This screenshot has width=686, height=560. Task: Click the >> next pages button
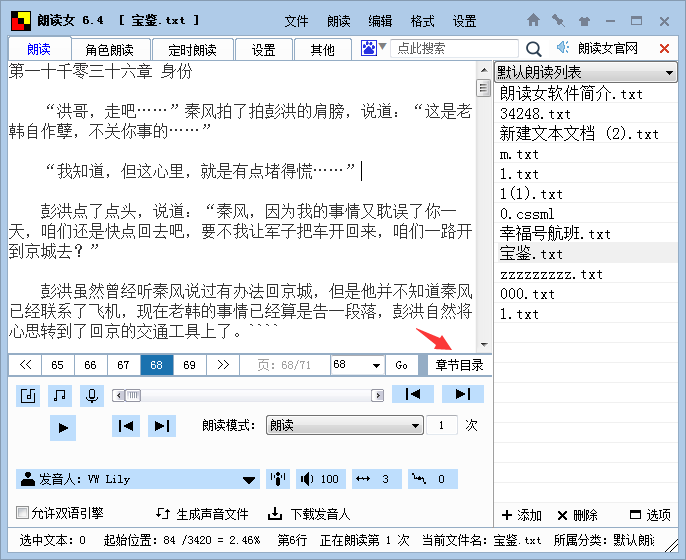223,364
